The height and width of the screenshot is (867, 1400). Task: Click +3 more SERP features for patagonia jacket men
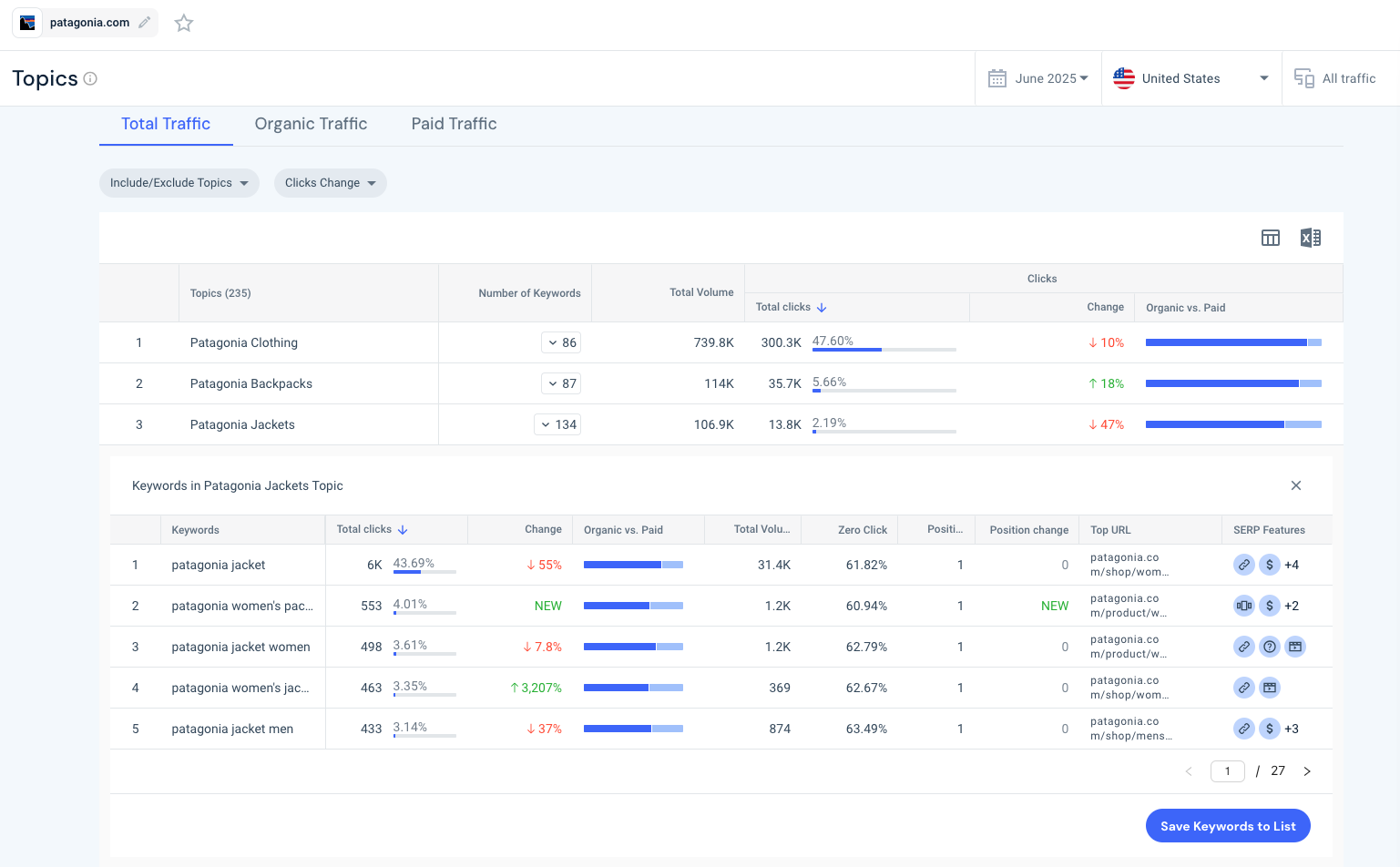pos(1292,729)
